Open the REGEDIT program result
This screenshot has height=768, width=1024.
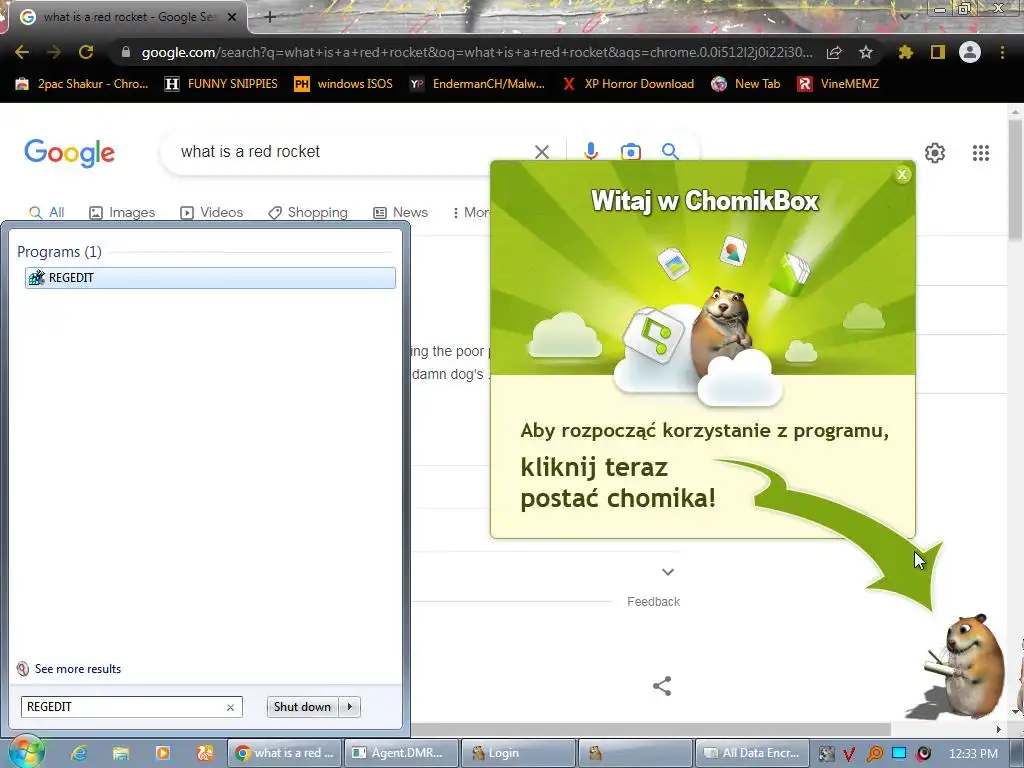tap(210, 278)
